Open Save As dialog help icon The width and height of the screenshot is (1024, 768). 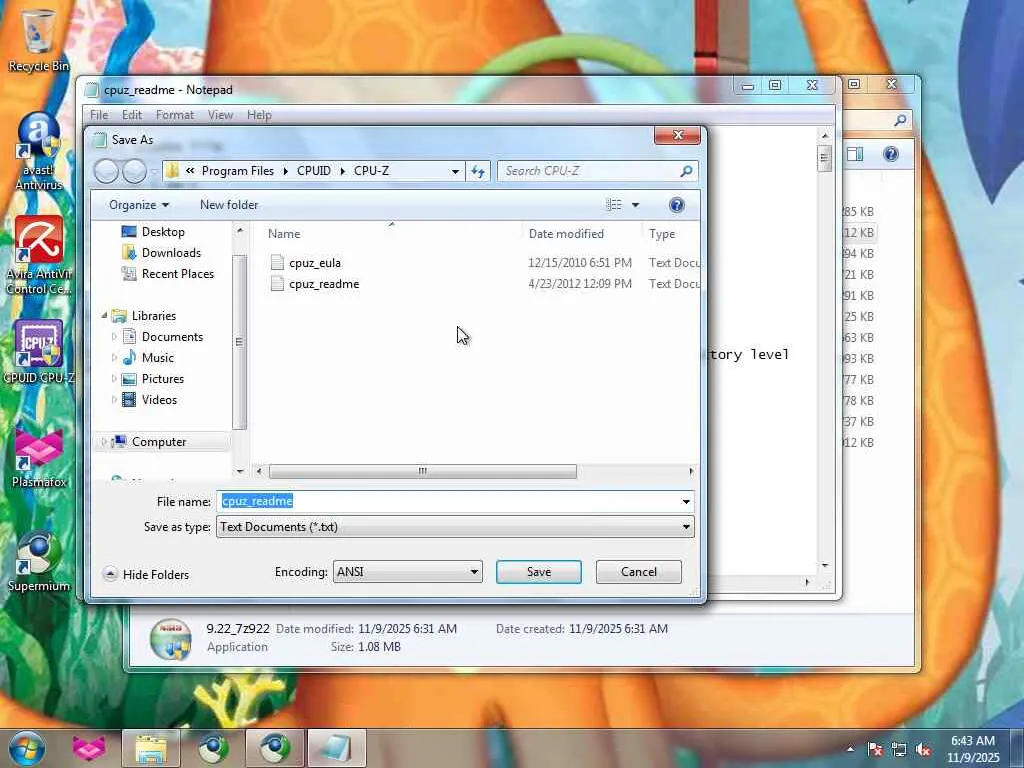[x=677, y=205]
